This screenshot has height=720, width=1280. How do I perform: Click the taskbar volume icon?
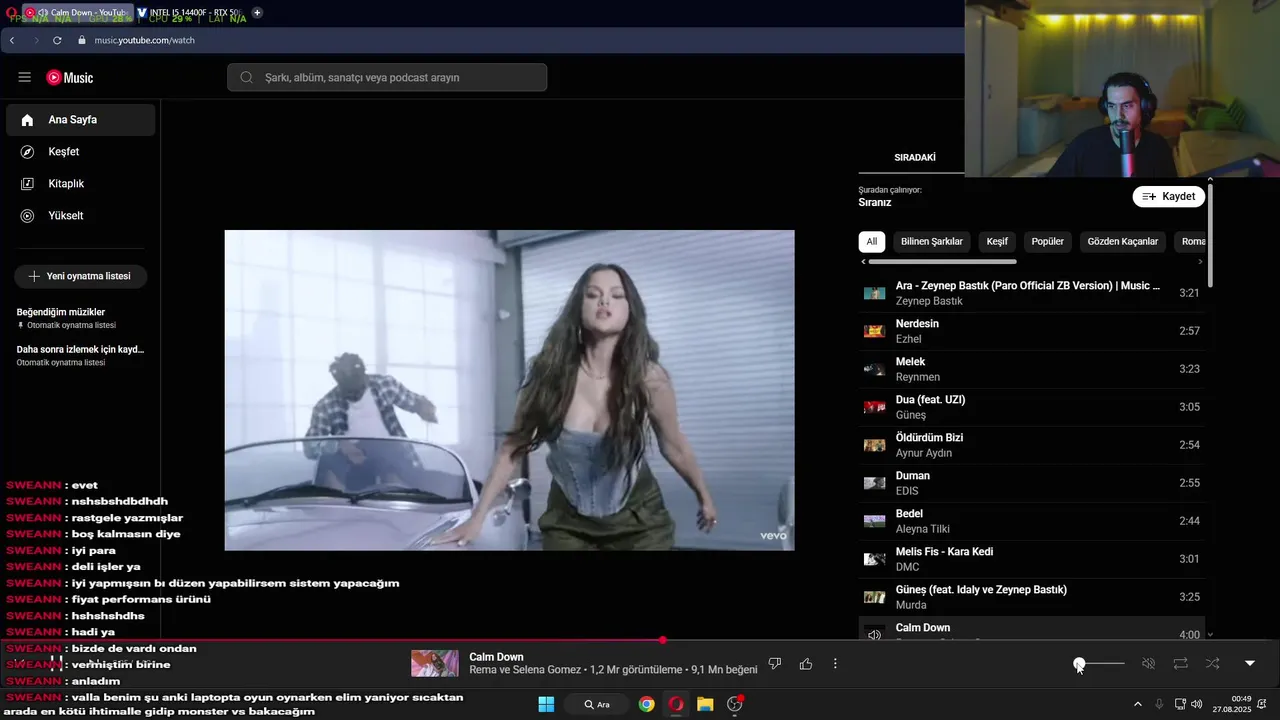pos(1197,704)
